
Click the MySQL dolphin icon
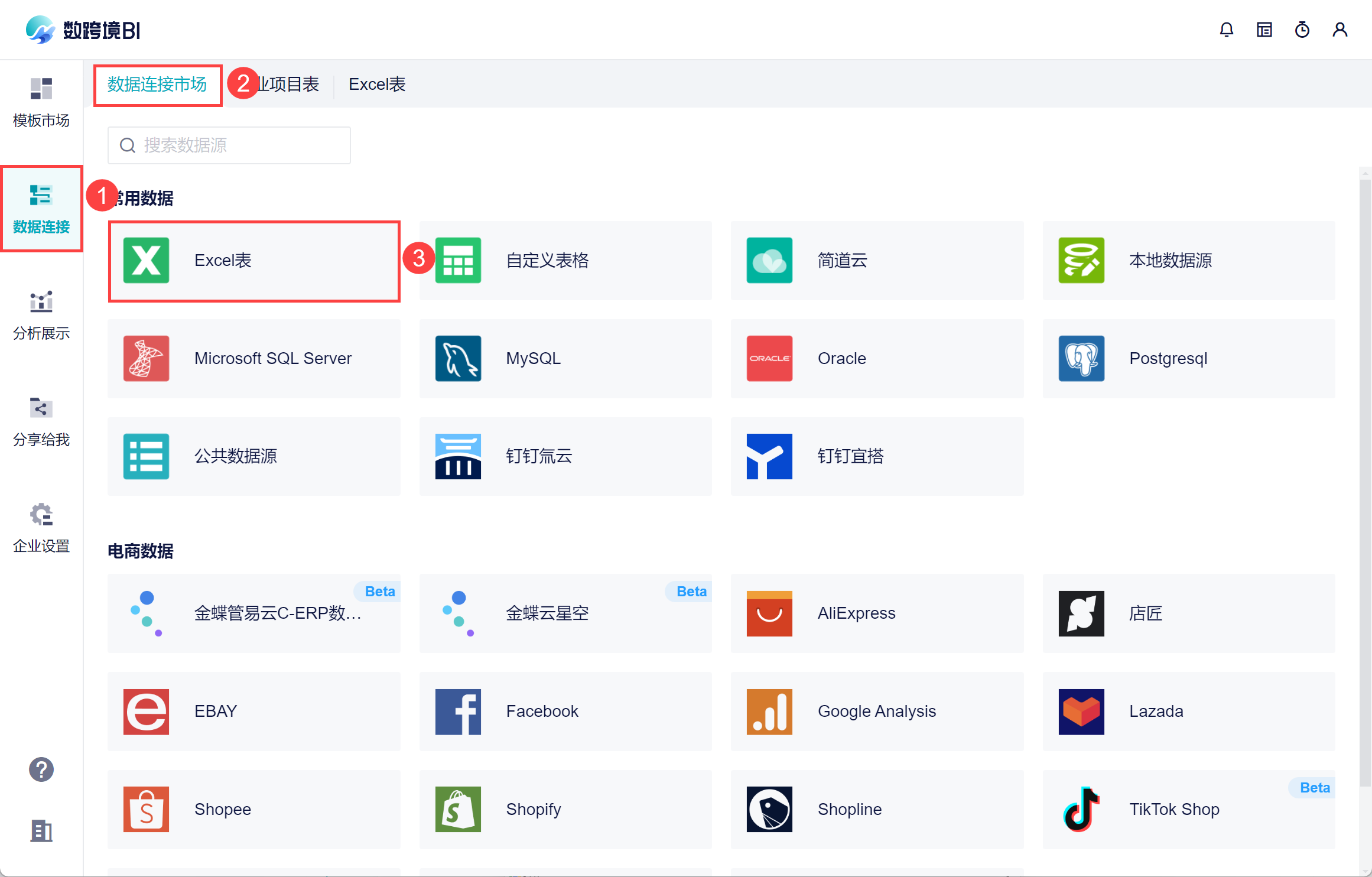pyautogui.click(x=458, y=359)
